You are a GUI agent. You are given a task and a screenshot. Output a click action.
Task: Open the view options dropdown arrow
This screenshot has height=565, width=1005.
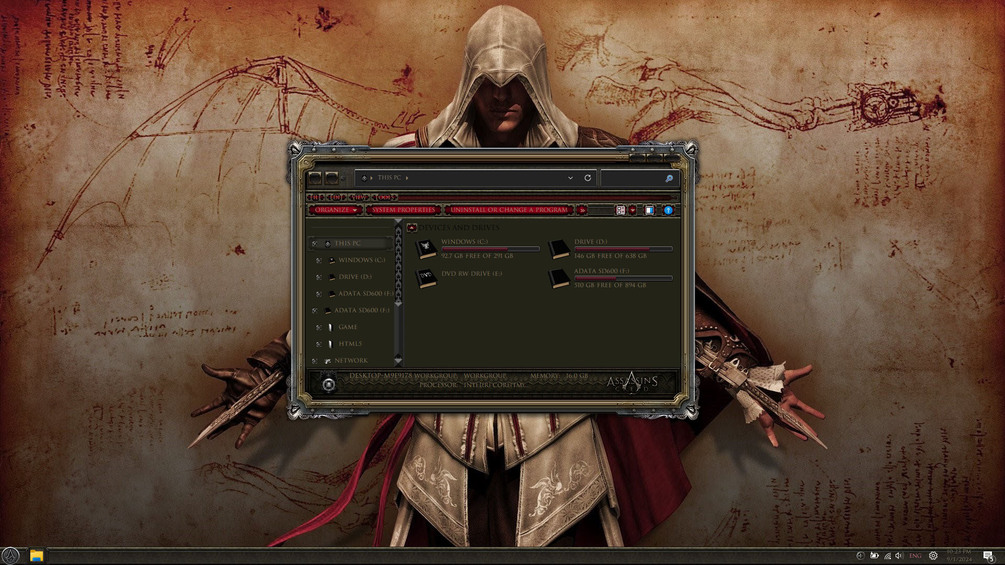click(x=633, y=210)
